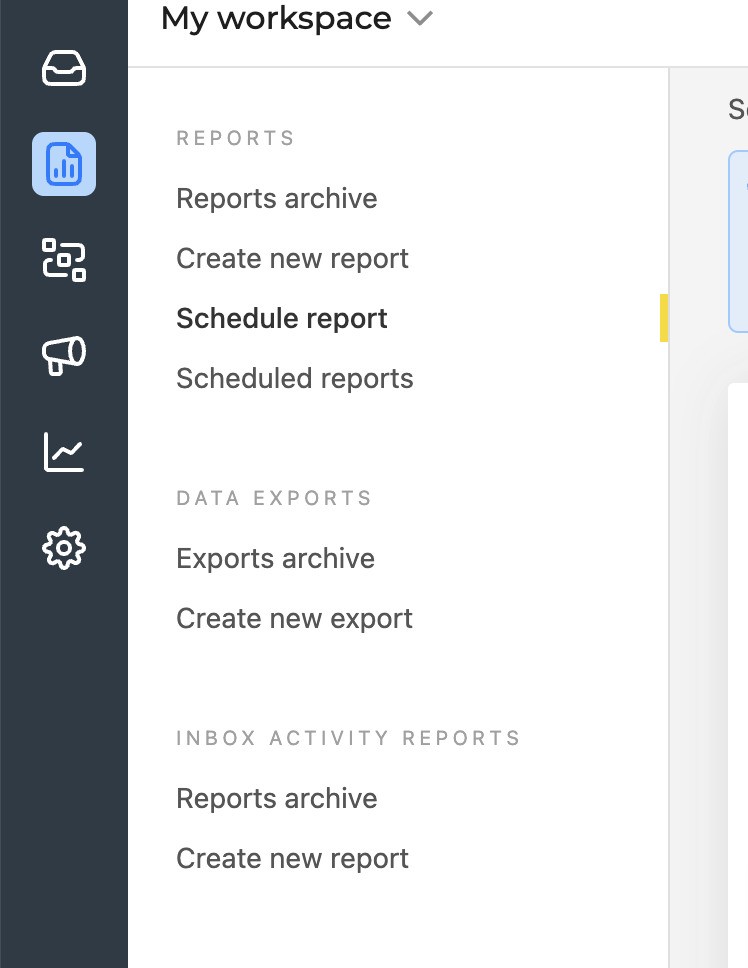Open Create new report under Reports section
The height and width of the screenshot is (968, 748).
click(292, 259)
